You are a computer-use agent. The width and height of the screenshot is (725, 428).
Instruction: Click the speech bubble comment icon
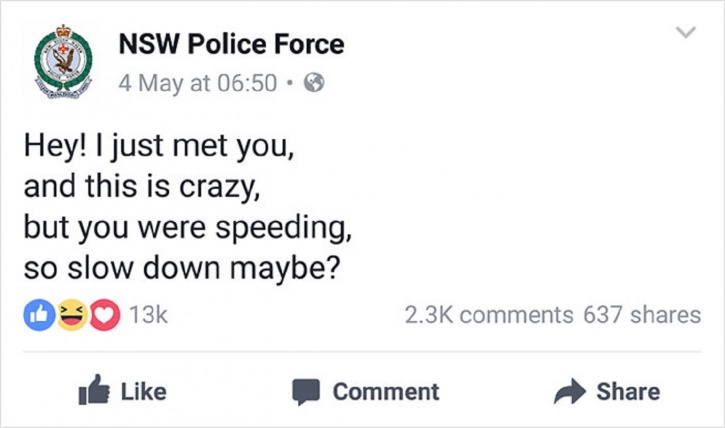(306, 392)
